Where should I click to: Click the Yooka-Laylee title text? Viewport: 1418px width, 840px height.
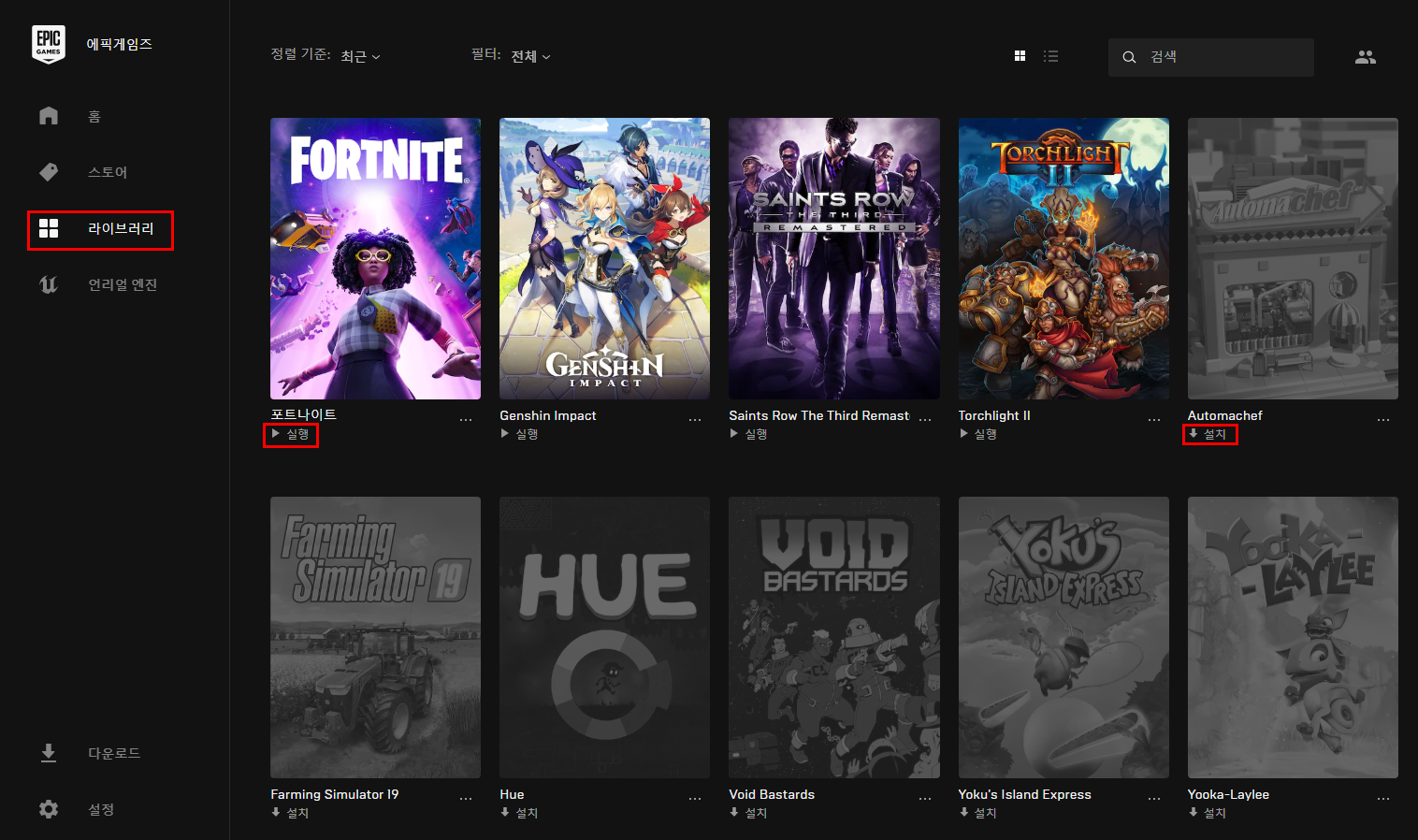click(1228, 794)
